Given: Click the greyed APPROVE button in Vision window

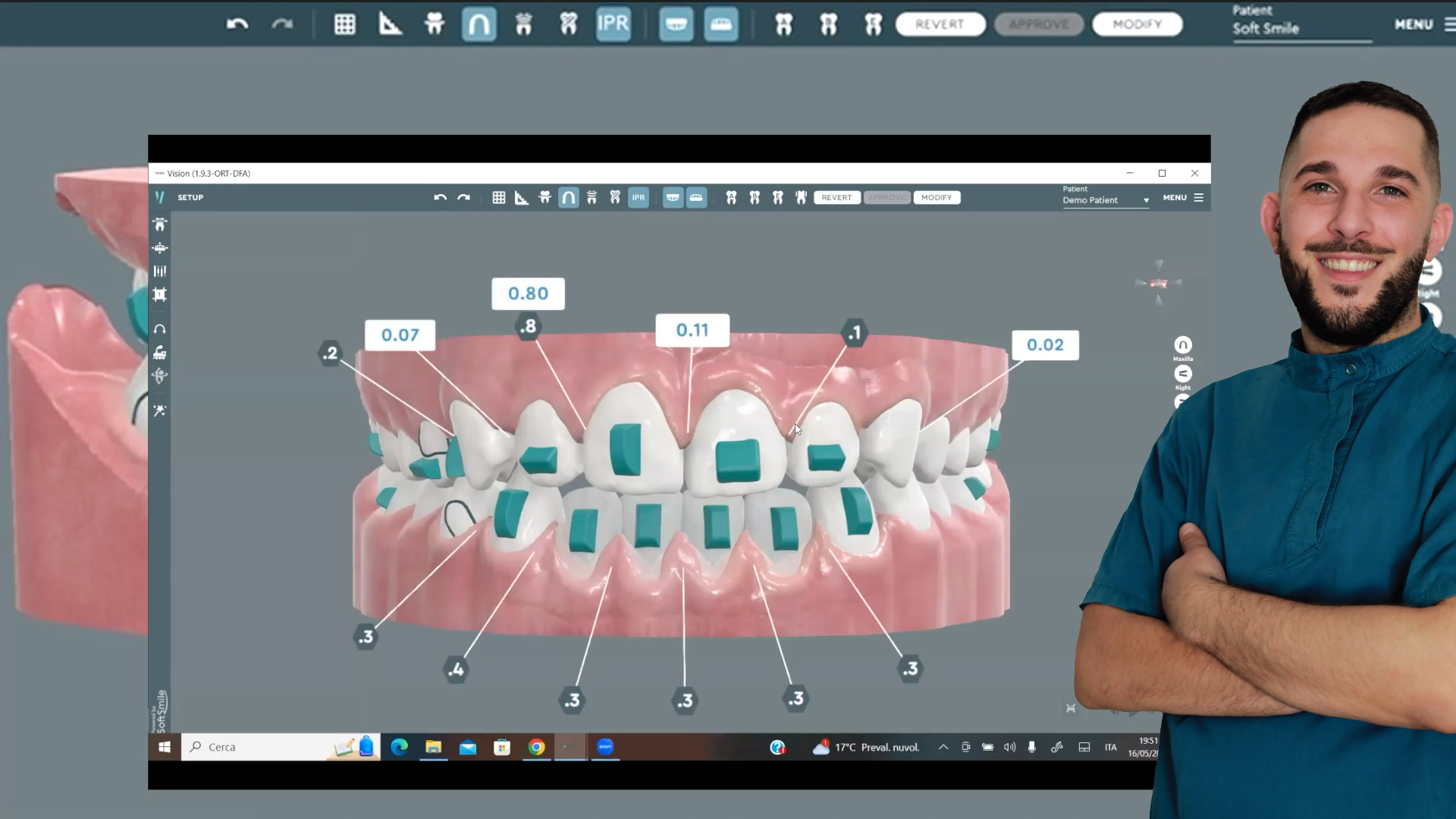Looking at the screenshot, I should click(886, 197).
